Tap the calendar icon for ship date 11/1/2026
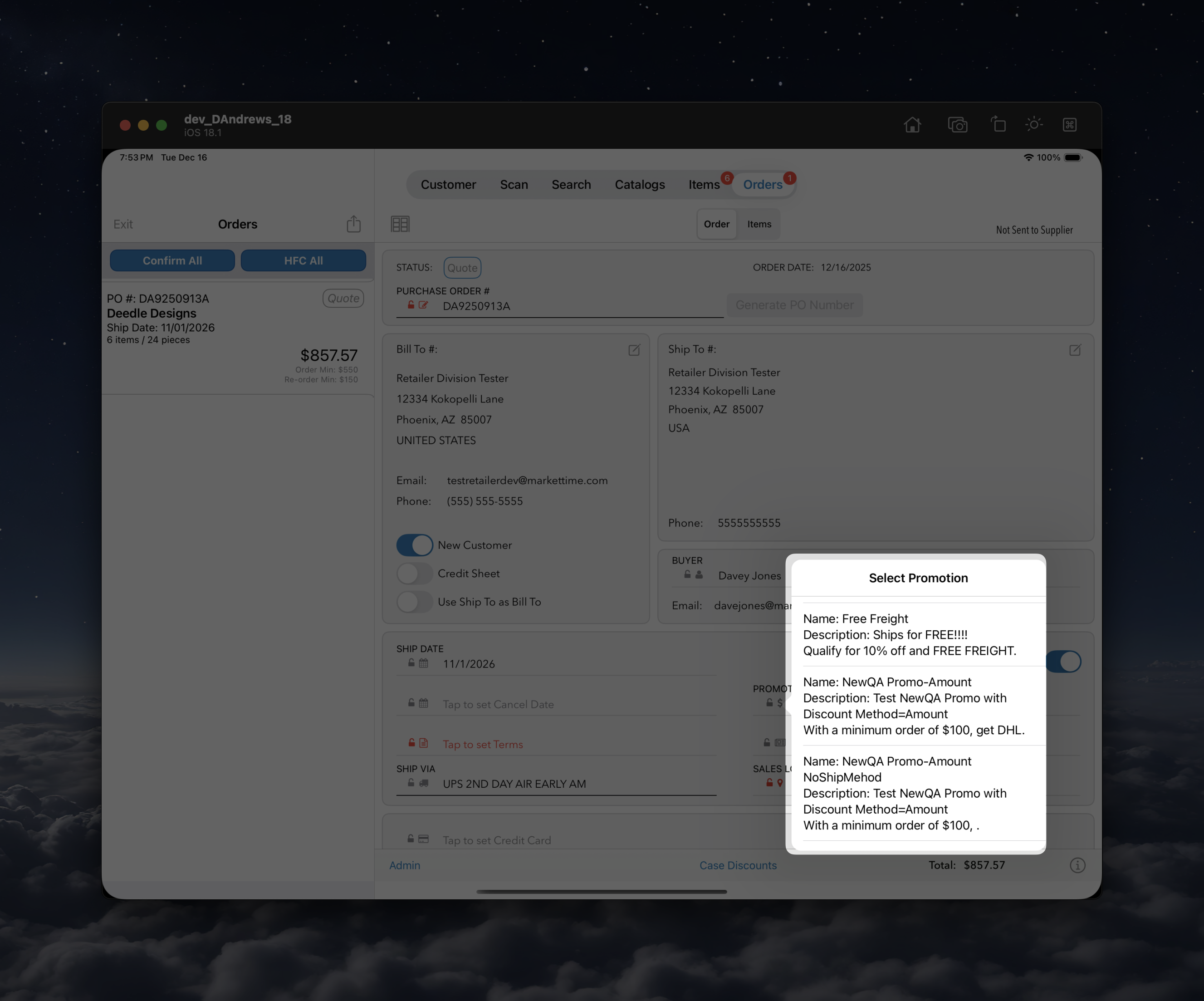1204x1001 pixels. [x=423, y=663]
